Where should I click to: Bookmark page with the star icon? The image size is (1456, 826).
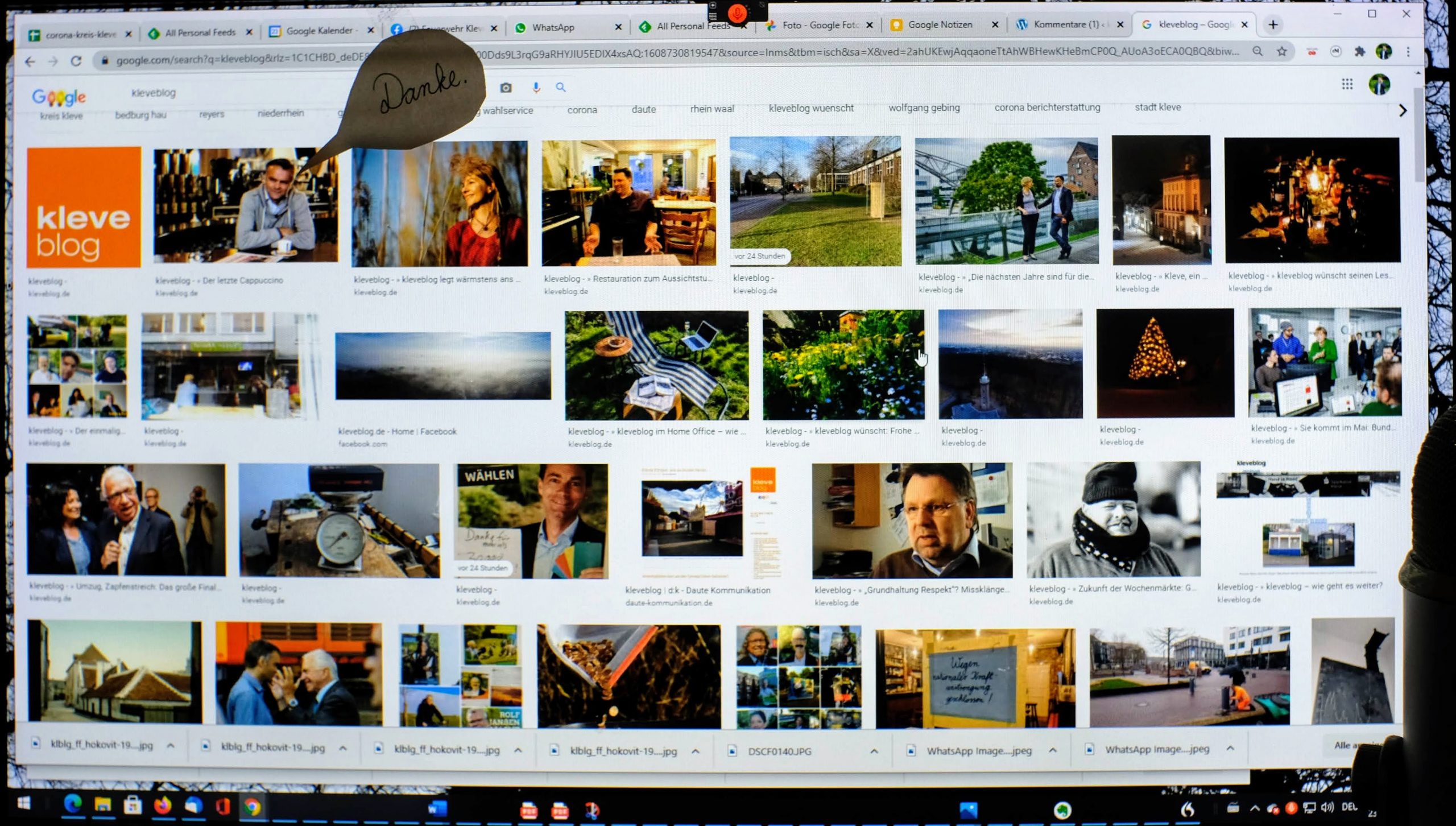pyautogui.click(x=1281, y=52)
